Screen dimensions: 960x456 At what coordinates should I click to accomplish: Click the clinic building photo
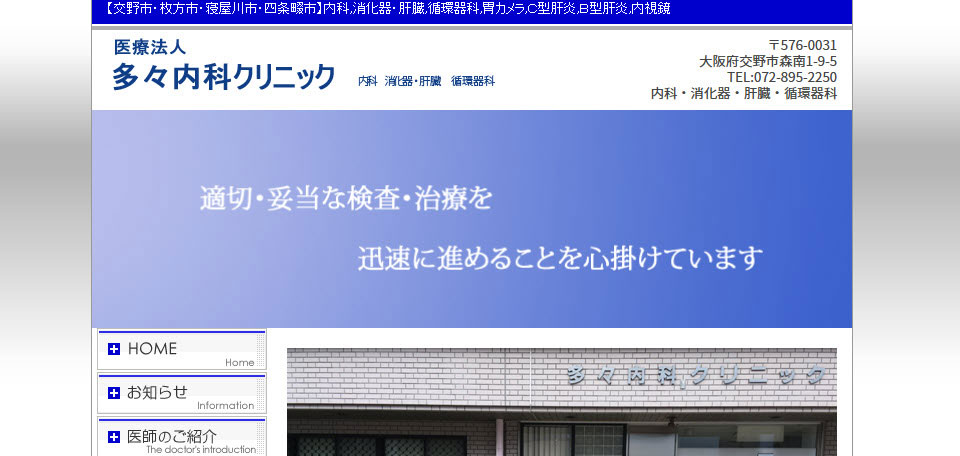pyautogui.click(x=561, y=402)
